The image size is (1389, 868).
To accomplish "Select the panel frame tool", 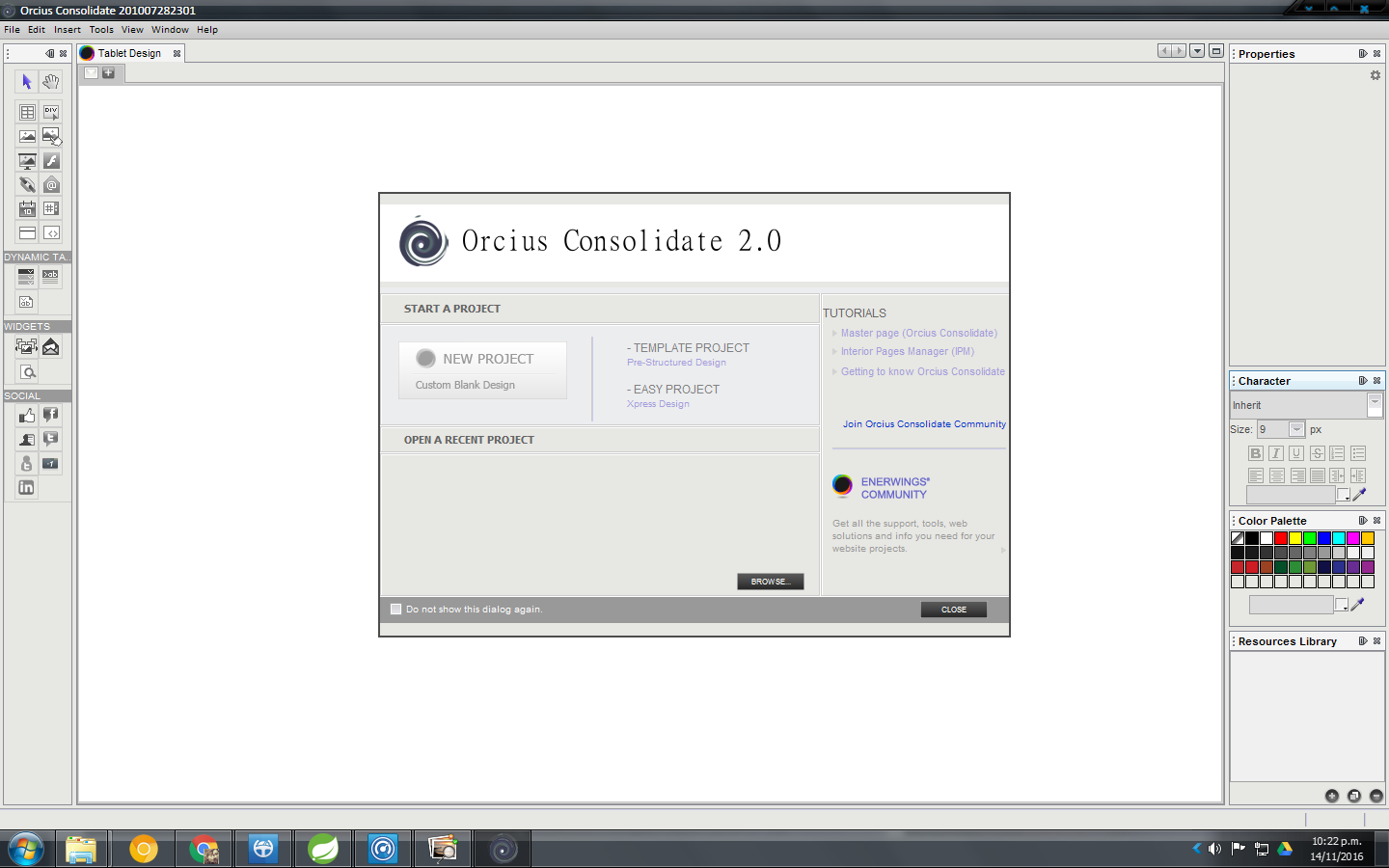I will point(27,232).
